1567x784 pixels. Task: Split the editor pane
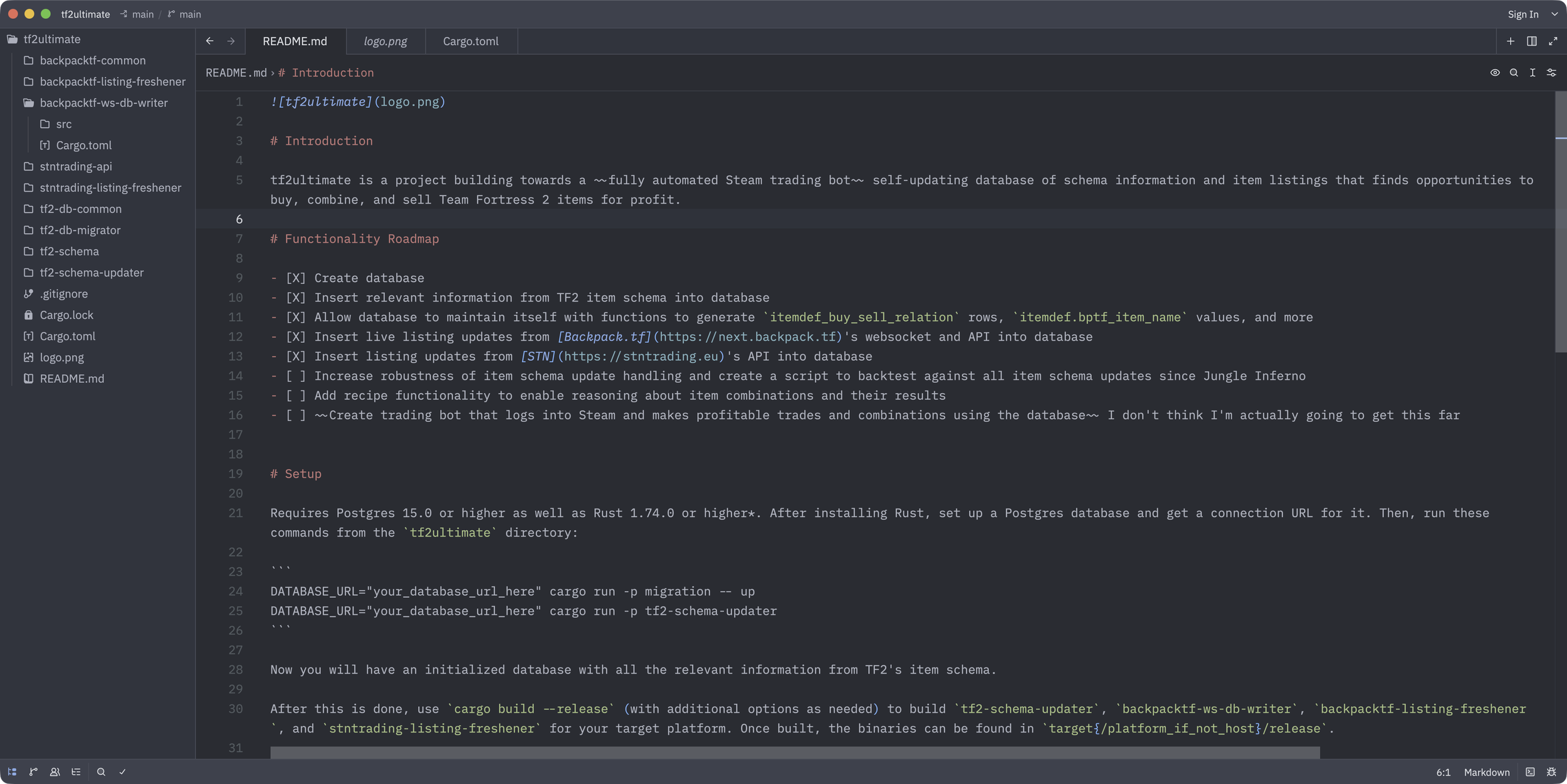point(1532,41)
